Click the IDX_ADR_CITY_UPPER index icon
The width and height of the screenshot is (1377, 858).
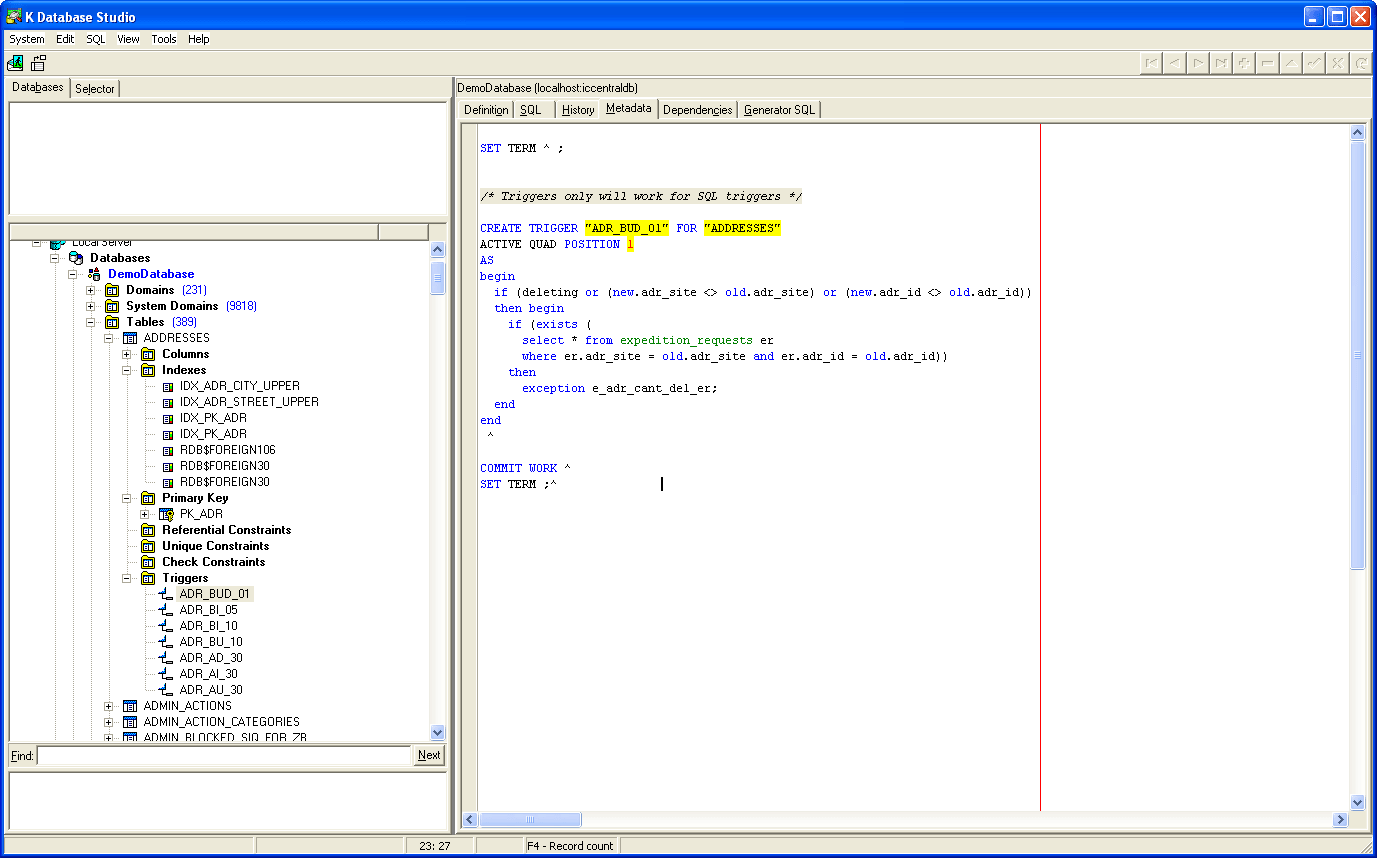tap(167, 386)
